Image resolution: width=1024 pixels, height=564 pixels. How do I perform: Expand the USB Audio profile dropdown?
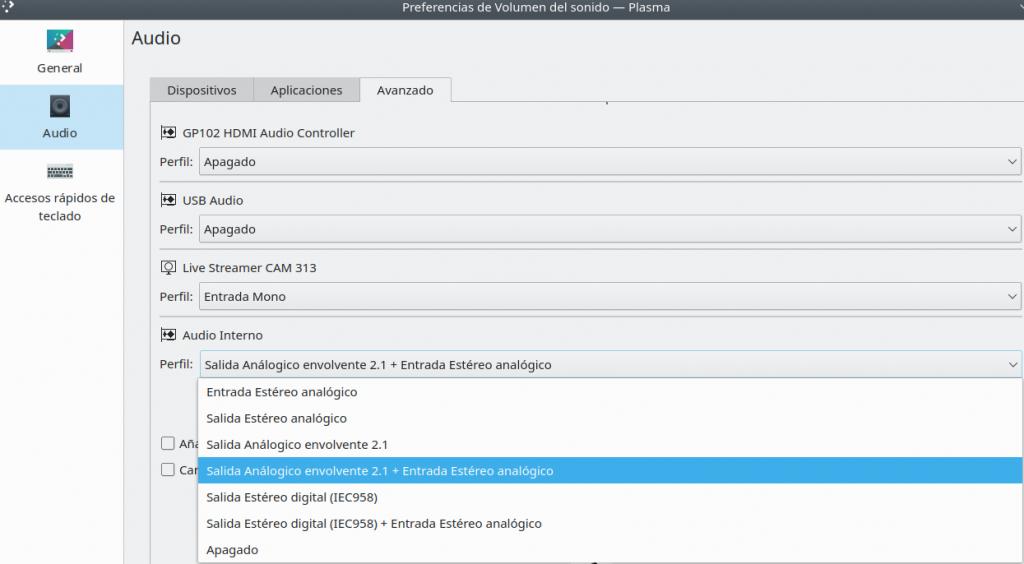click(x=609, y=229)
